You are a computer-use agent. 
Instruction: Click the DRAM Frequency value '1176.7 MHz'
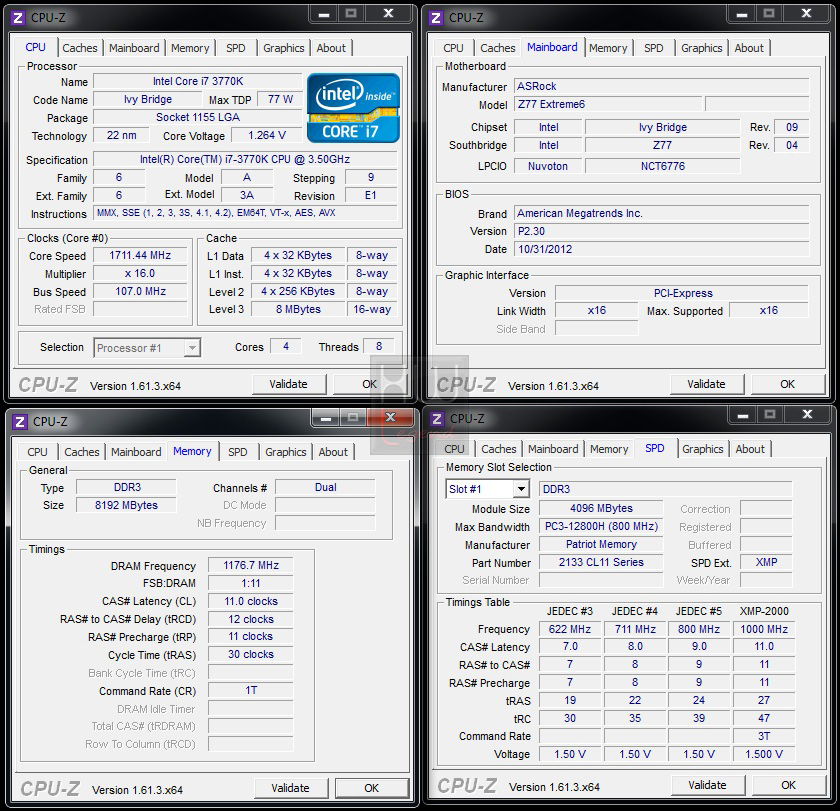pos(251,565)
